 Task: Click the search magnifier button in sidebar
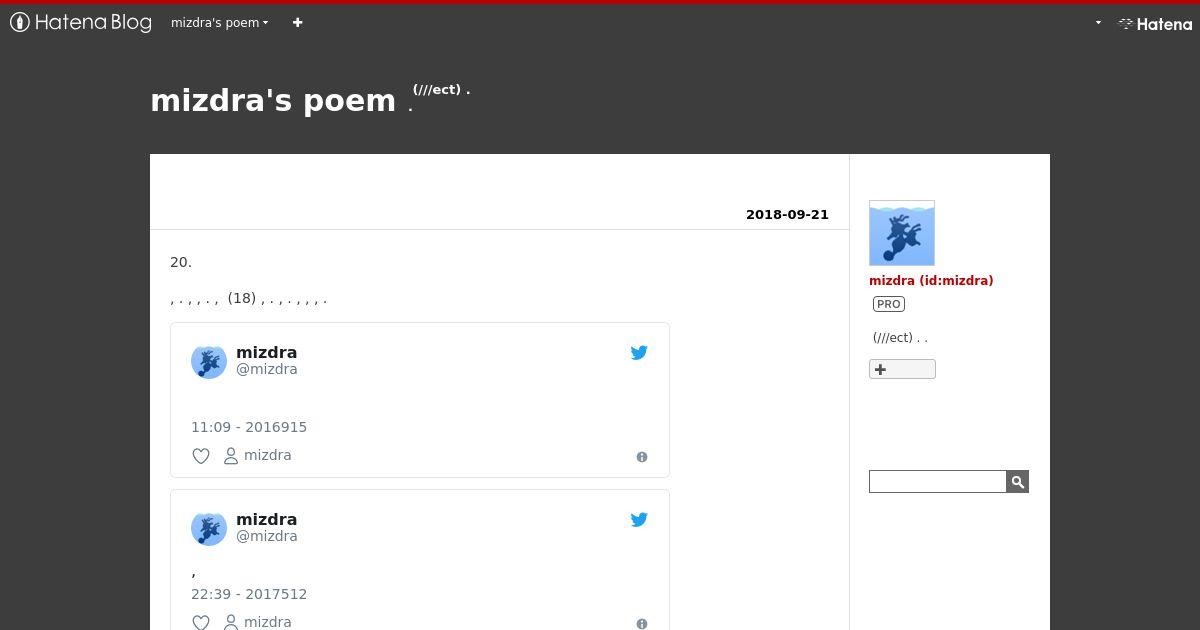[1017, 482]
